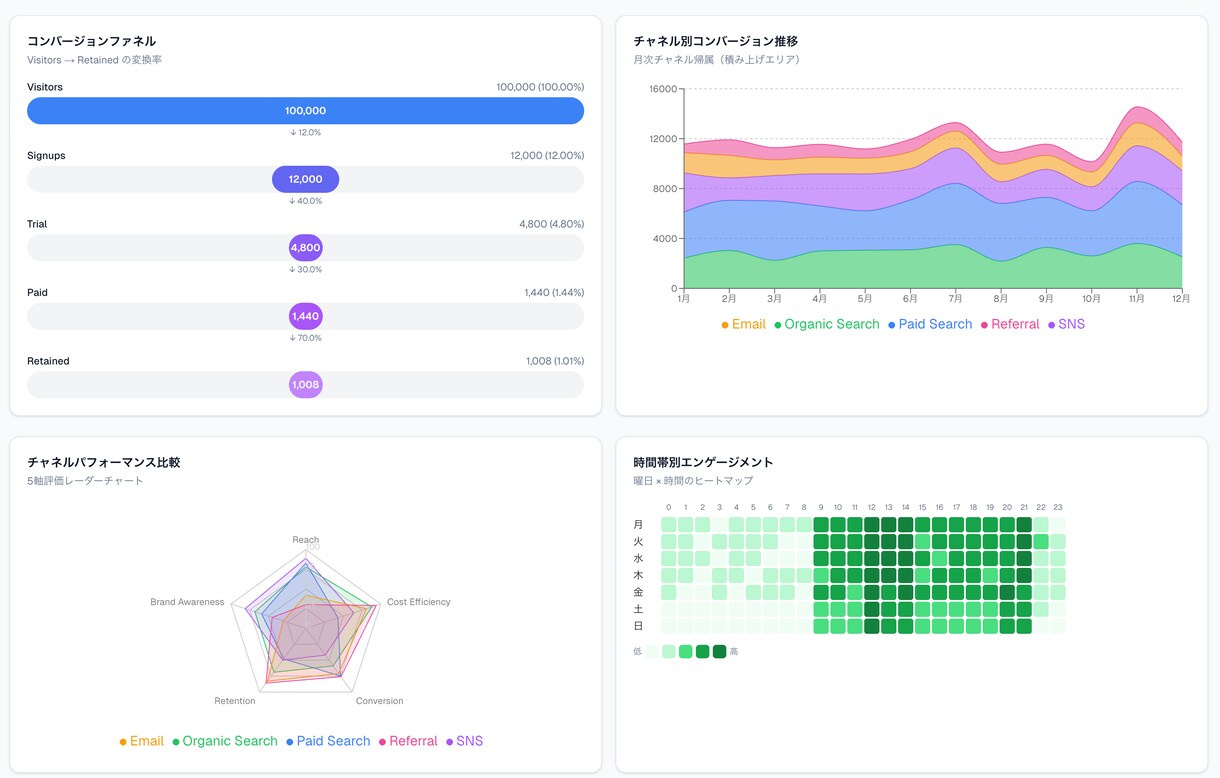The image size is (1220, 778).
Task: Click the 高 label in heatmap legend
Action: pos(734,651)
